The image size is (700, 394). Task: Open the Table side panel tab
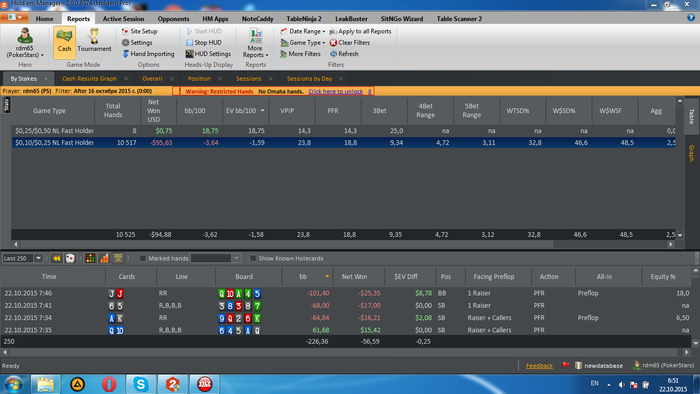tap(692, 117)
